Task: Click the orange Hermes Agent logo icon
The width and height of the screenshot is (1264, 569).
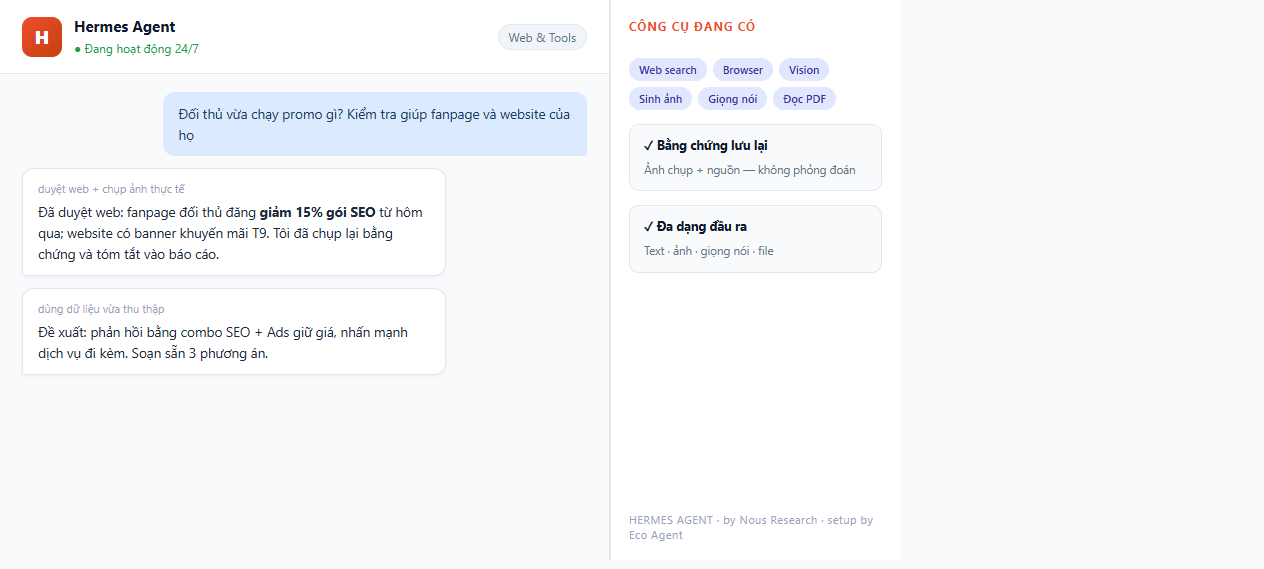Action: pyautogui.click(x=42, y=37)
